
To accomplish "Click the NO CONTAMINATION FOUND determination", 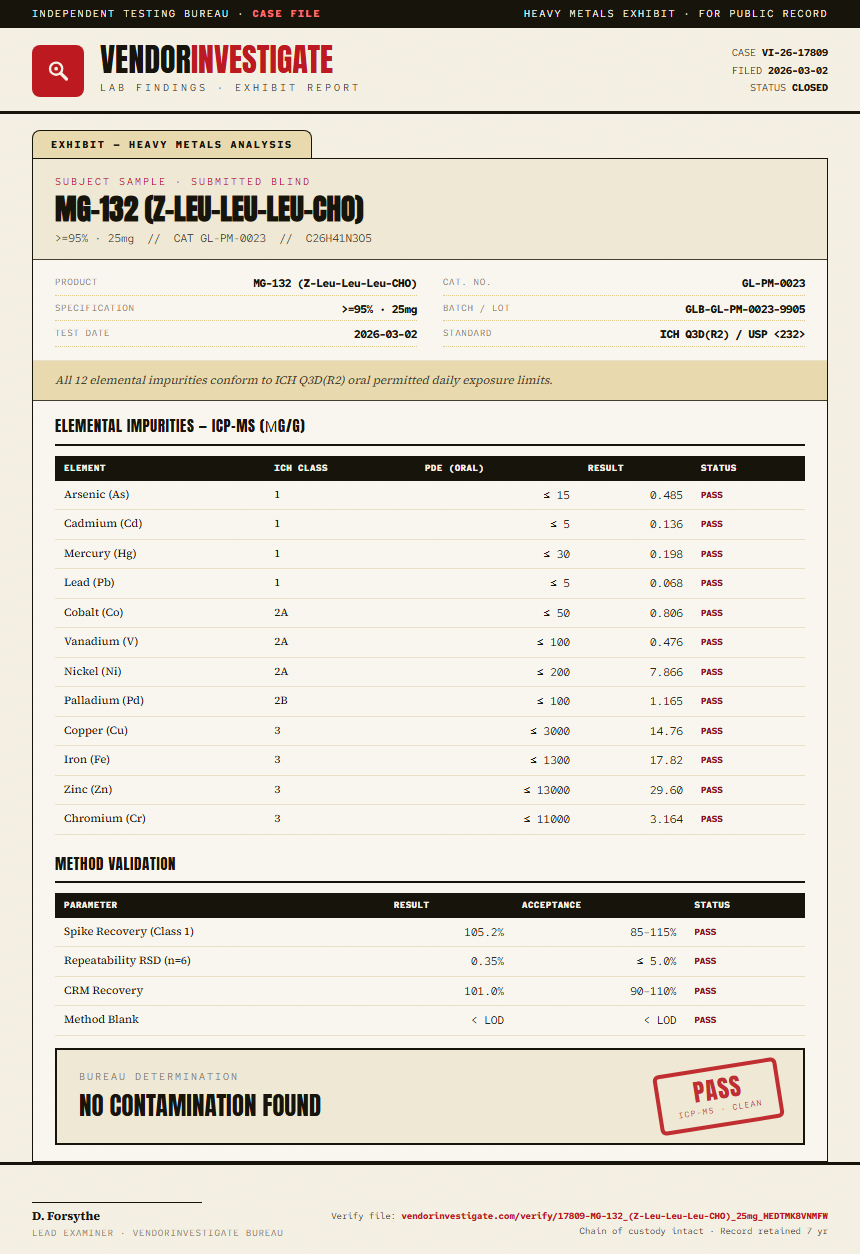I will point(200,1105).
